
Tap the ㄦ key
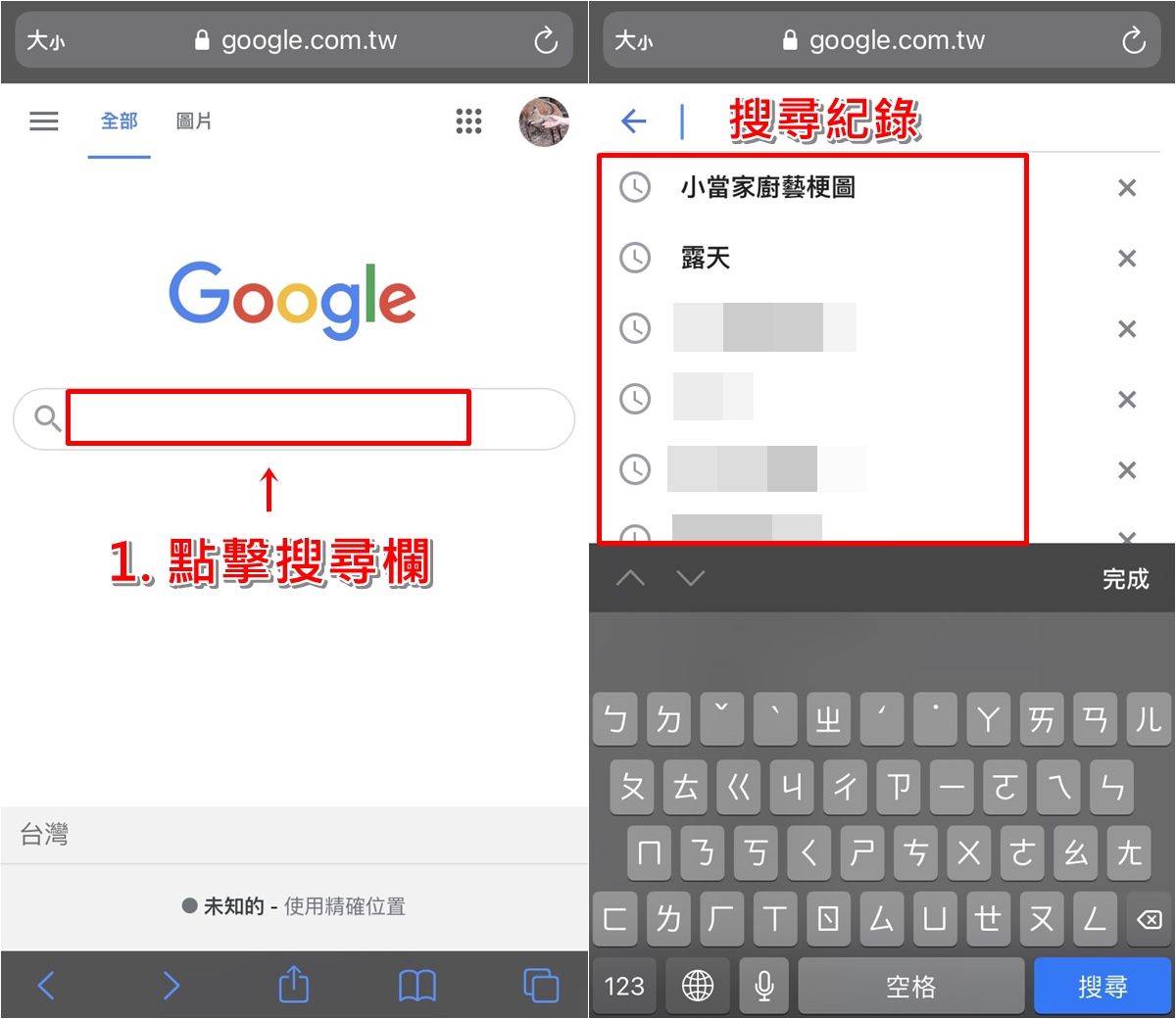tap(1149, 720)
